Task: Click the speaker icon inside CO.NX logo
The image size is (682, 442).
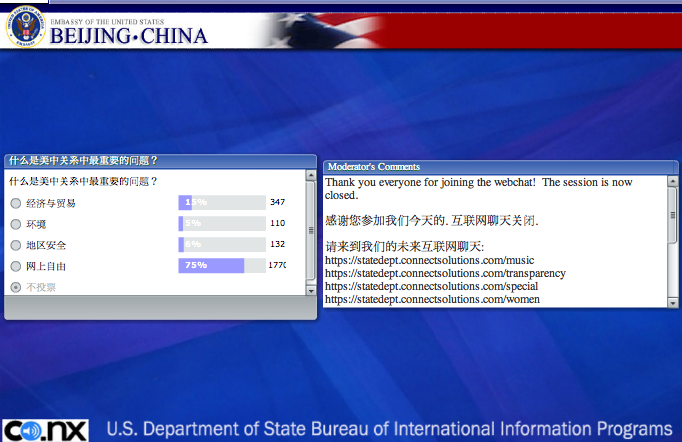Action: (x=30, y=431)
